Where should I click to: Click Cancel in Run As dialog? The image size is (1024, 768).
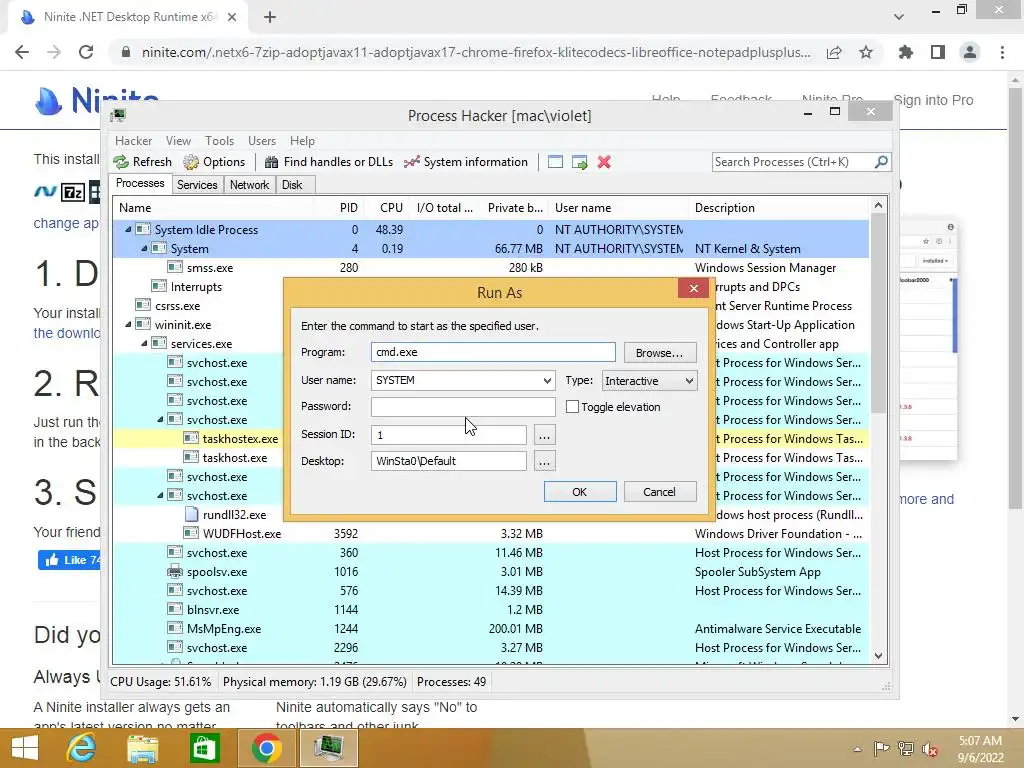[x=660, y=492]
